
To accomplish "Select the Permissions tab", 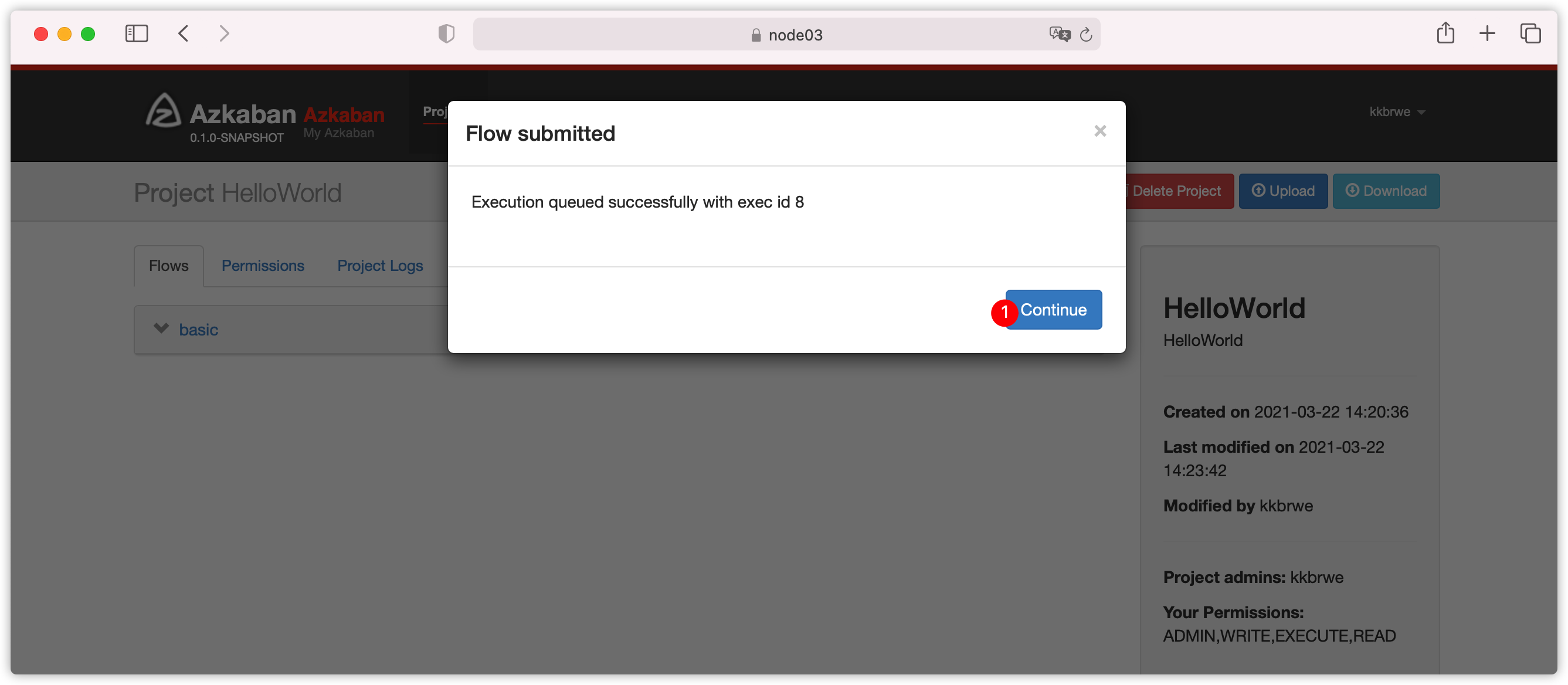I will (x=263, y=265).
